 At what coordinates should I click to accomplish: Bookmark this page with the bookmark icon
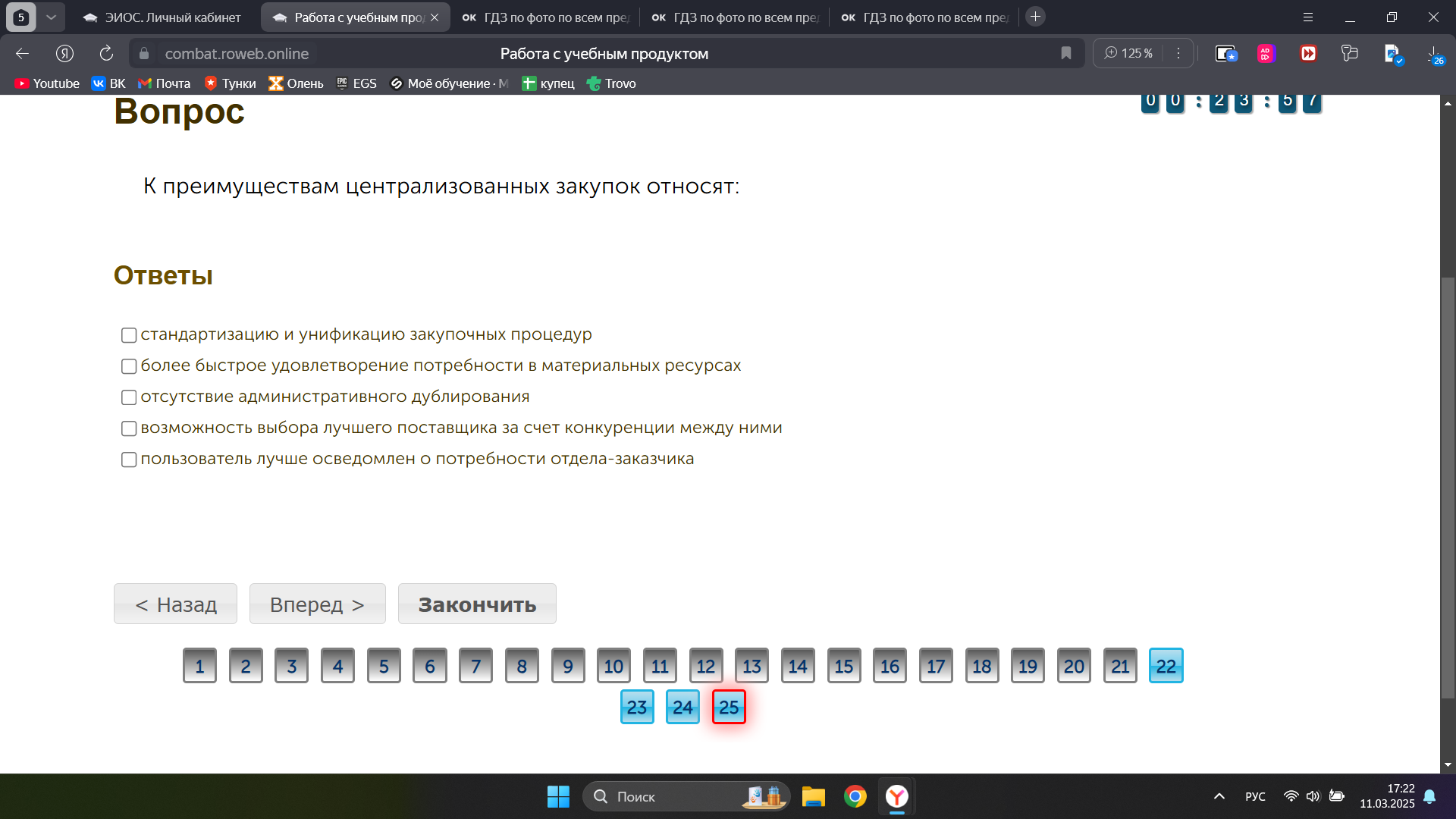(1065, 53)
